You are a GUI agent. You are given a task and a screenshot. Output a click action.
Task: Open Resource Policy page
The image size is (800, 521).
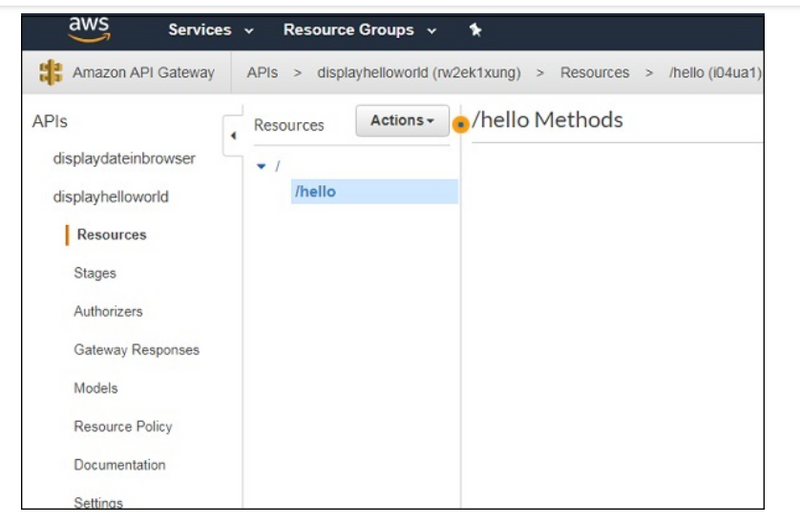123,426
